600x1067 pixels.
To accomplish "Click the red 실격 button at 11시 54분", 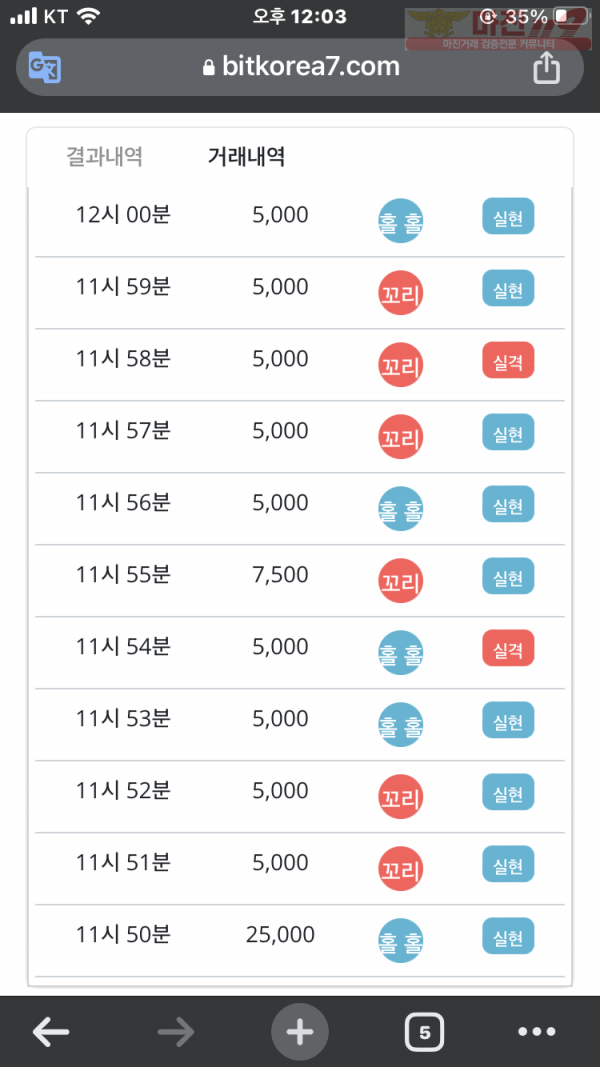I will coord(508,648).
